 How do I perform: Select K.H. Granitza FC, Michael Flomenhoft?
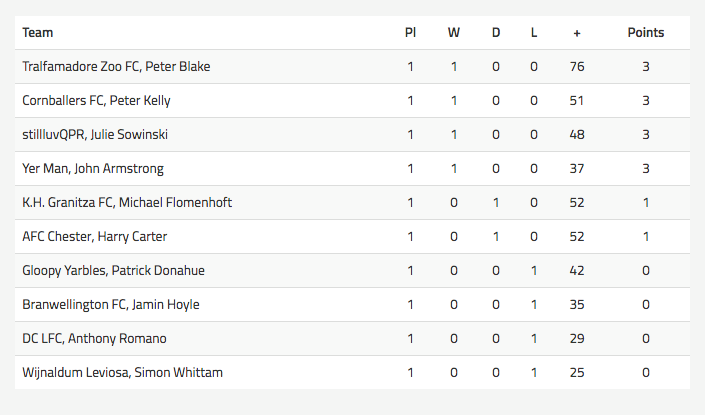coord(127,202)
